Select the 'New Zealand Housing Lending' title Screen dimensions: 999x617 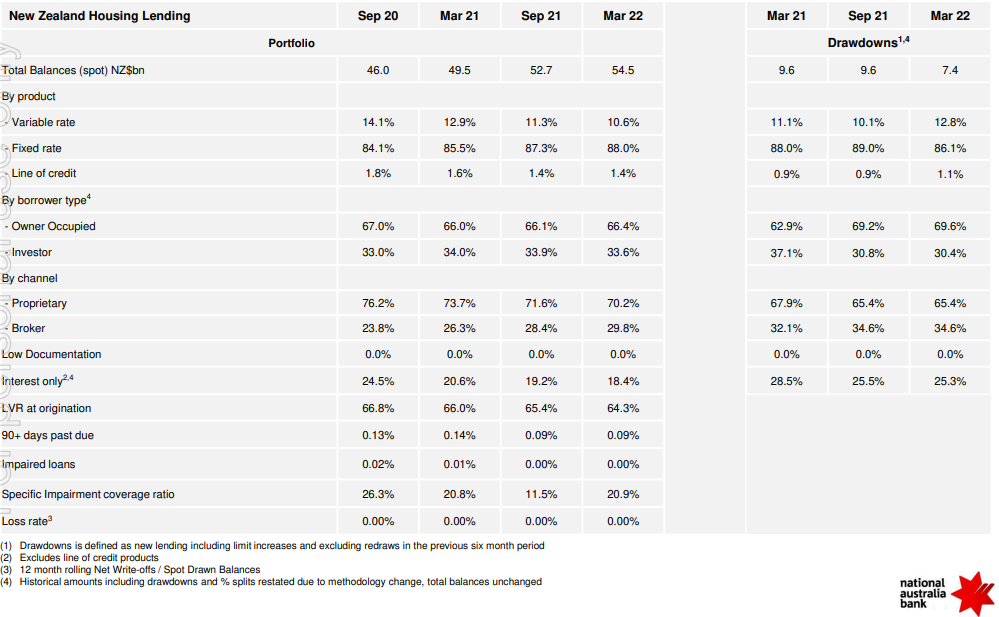click(99, 16)
